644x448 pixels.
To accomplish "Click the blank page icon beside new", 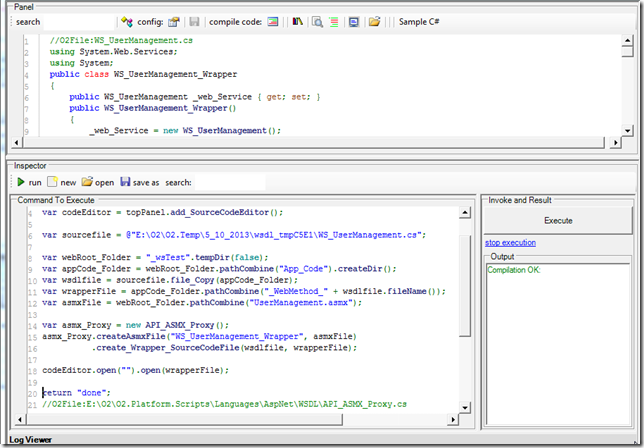I will [52, 181].
